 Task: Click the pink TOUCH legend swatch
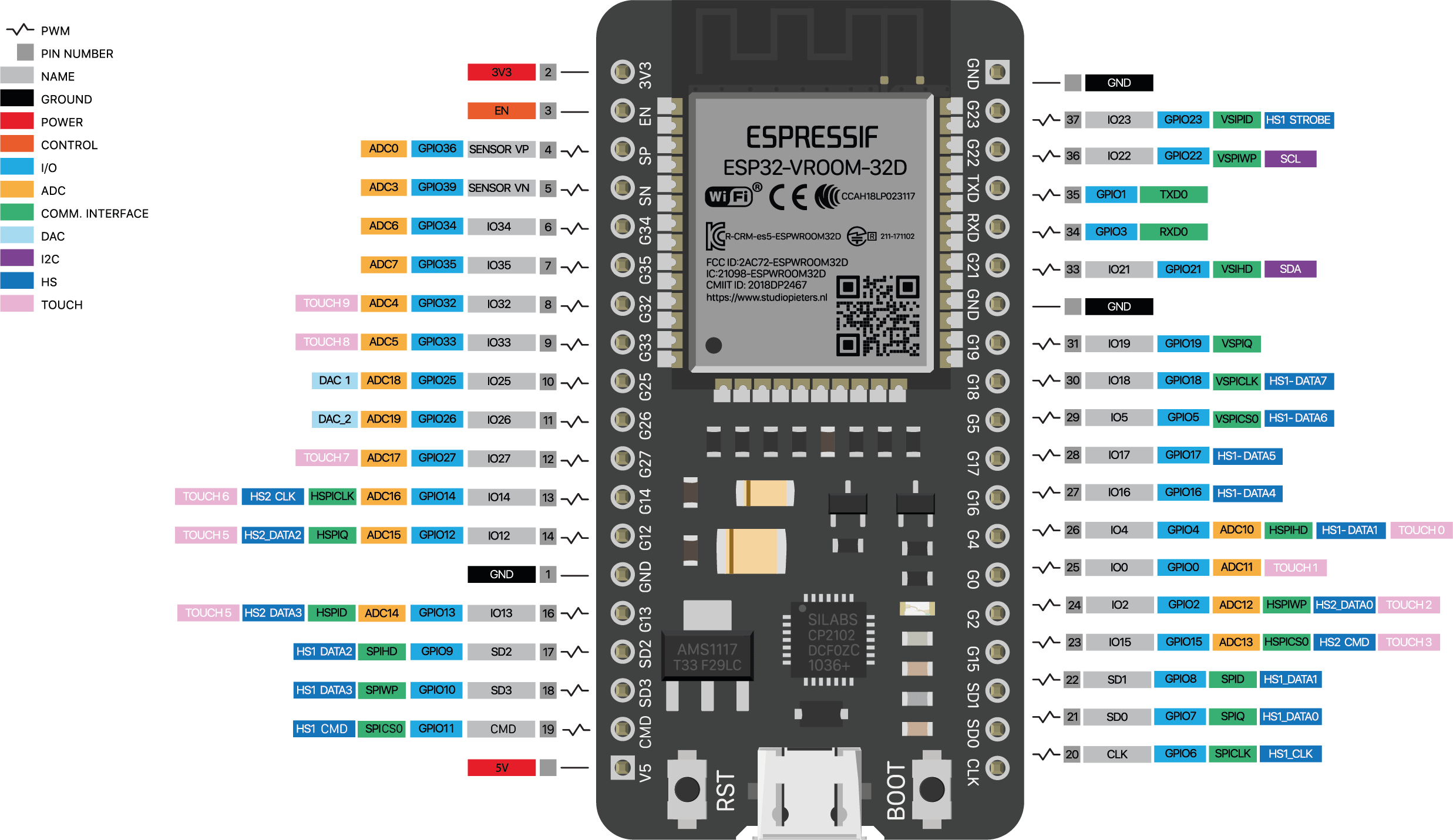point(17,304)
